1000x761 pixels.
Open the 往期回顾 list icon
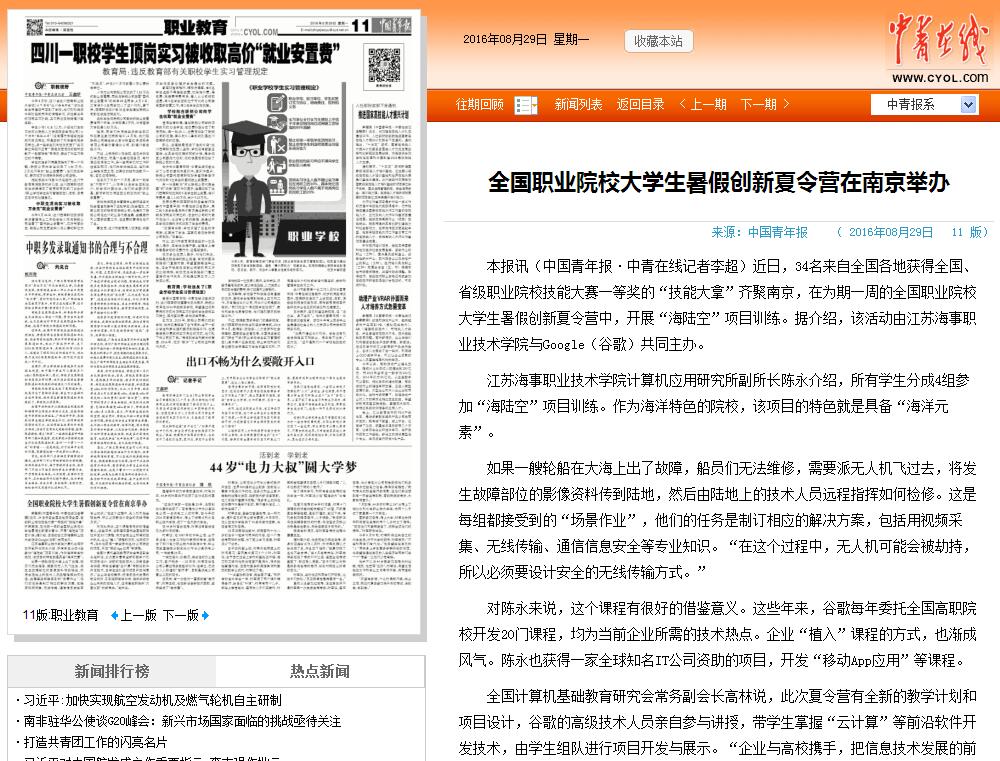click(525, 105)
